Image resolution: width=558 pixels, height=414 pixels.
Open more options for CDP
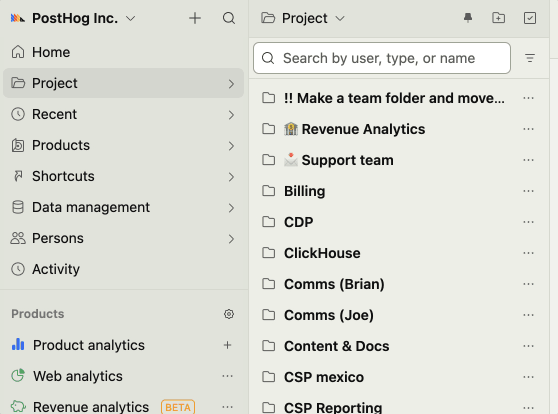tap(528, 222)
